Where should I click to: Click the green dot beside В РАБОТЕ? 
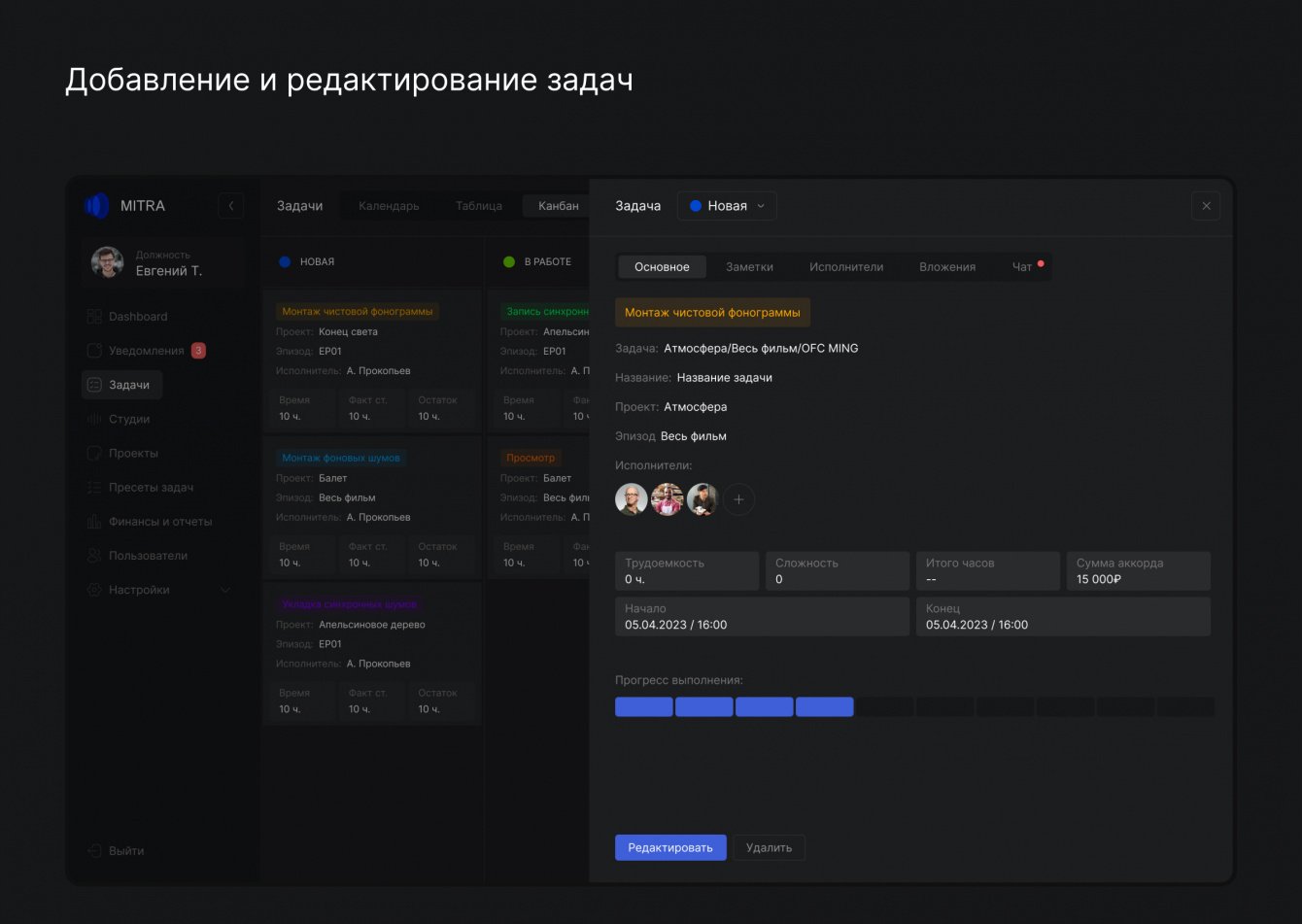pyautogui.click(x=509, y=261)
